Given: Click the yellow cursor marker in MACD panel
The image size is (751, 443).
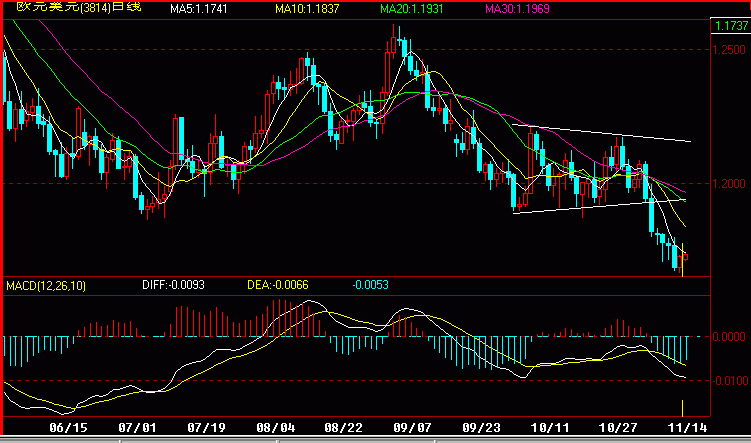Looking at the screenshot, I should click(x=682, y=408).
